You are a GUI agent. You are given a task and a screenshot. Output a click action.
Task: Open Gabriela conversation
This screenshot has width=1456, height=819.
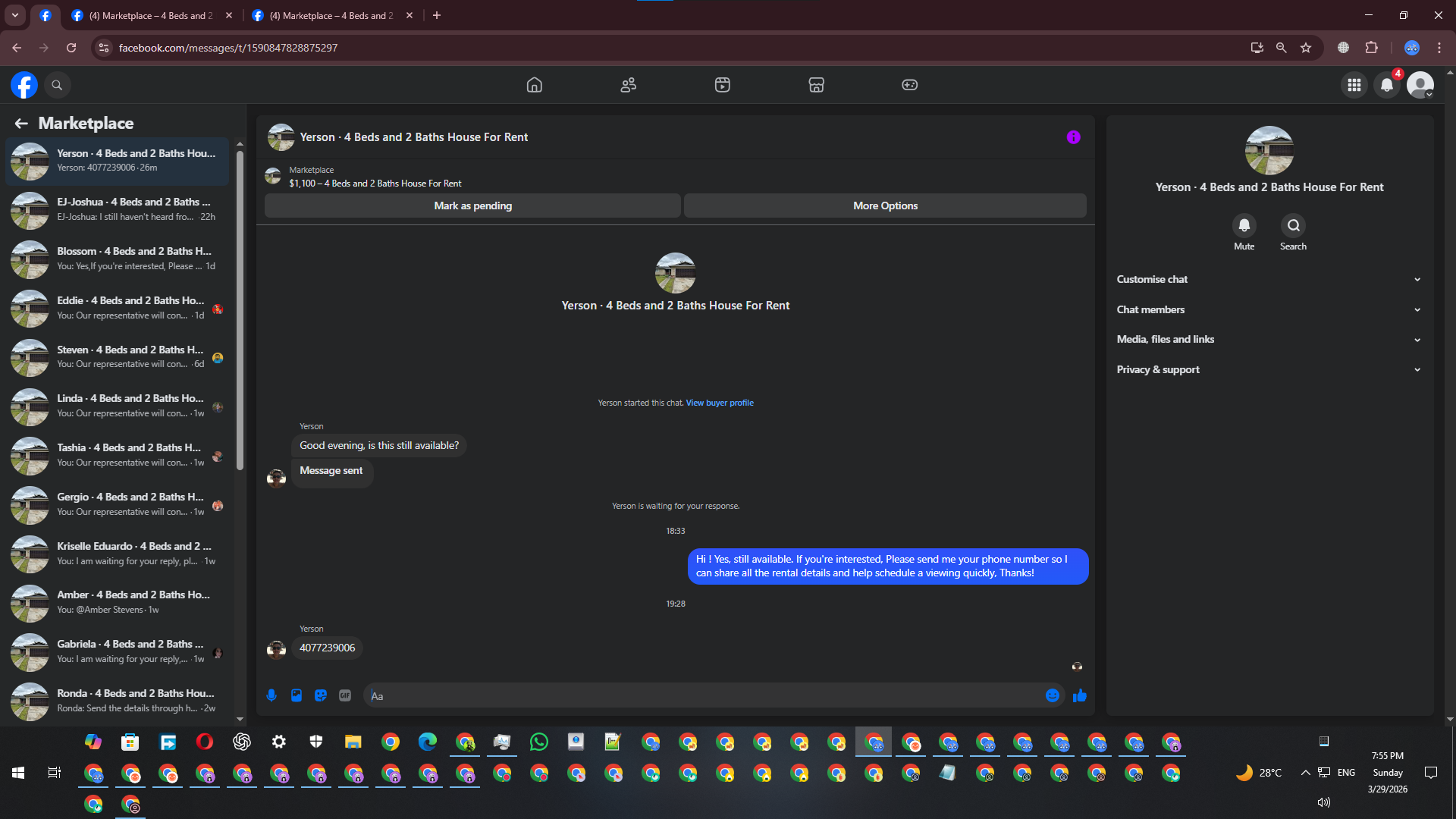point(118,651)
